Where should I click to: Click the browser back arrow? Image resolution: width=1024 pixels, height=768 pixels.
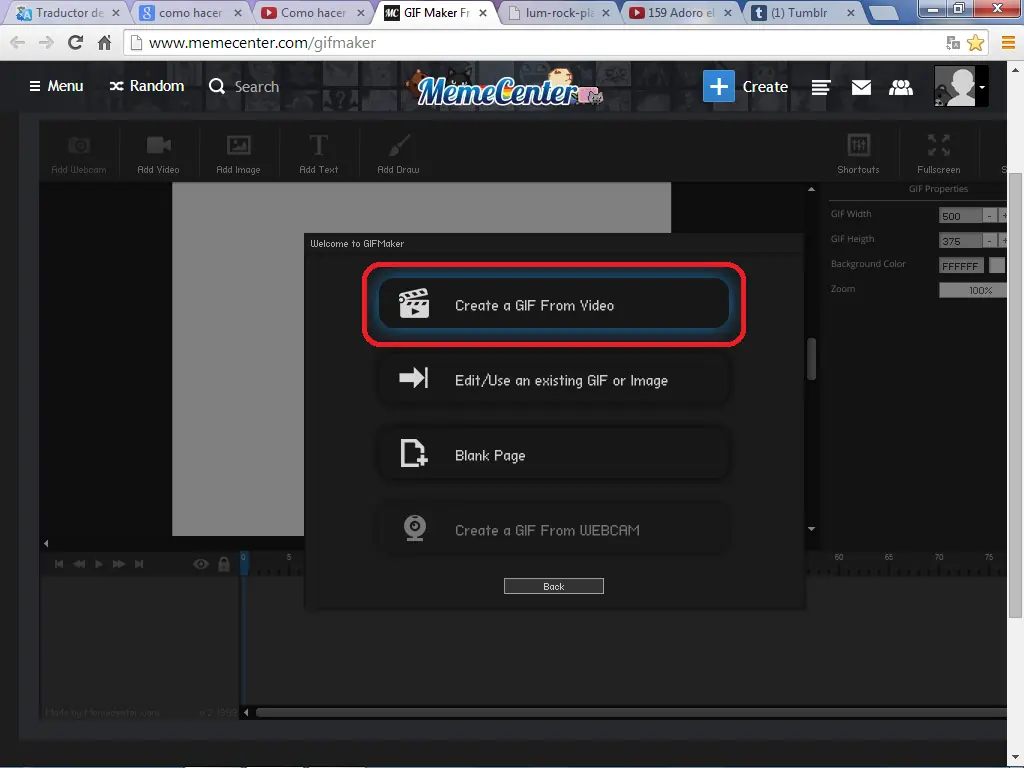pyautogui.click(x=18, y=43)
